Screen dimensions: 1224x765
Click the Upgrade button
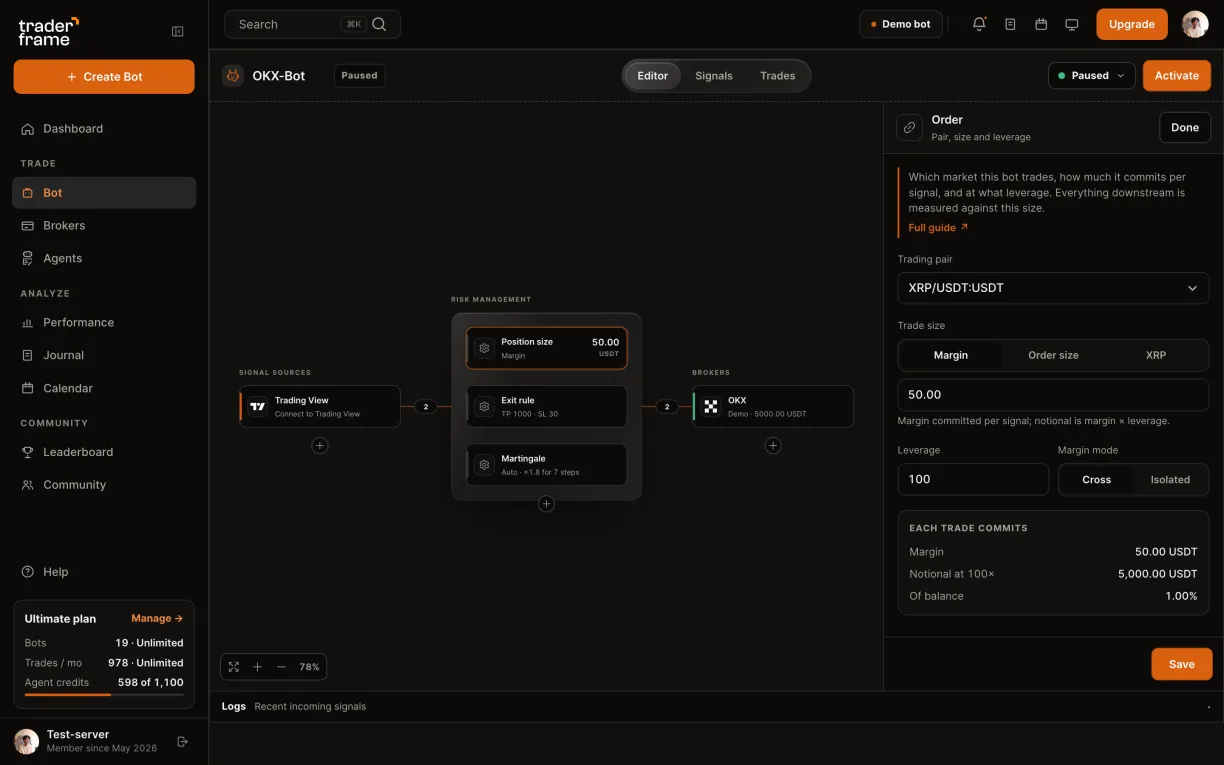(x=1132, y=24)
